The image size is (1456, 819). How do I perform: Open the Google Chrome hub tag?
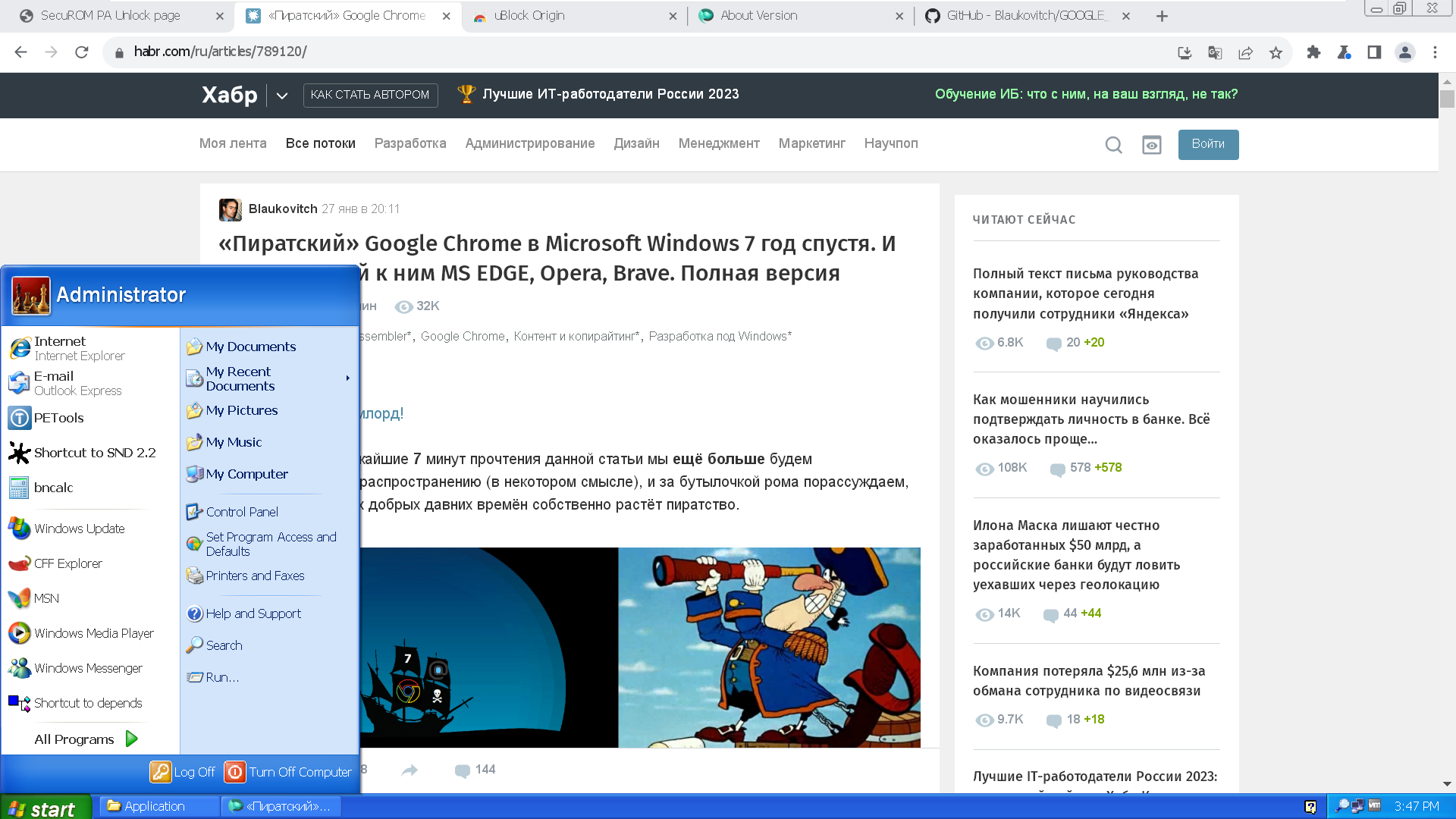coord(463,336)
